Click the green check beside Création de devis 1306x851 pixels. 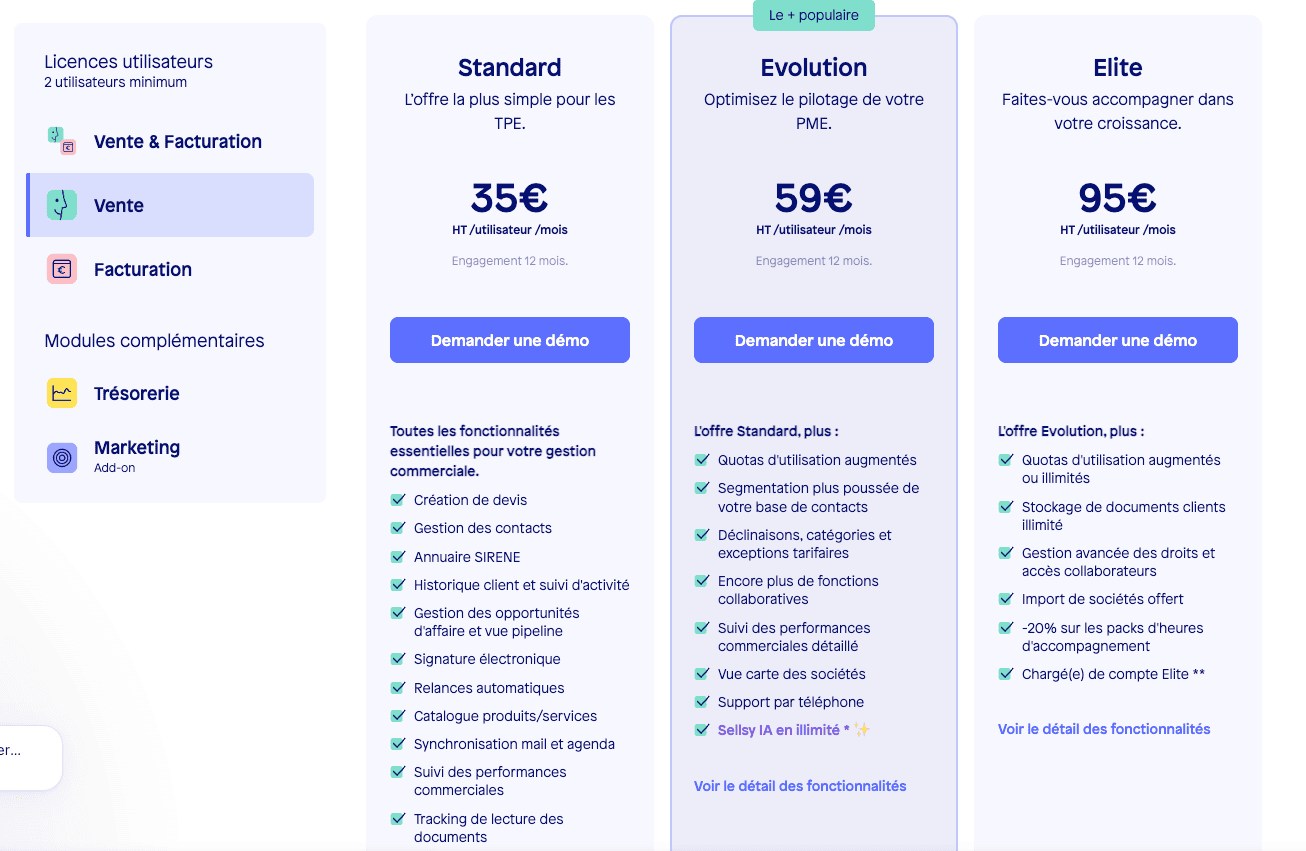coord(397,499)
